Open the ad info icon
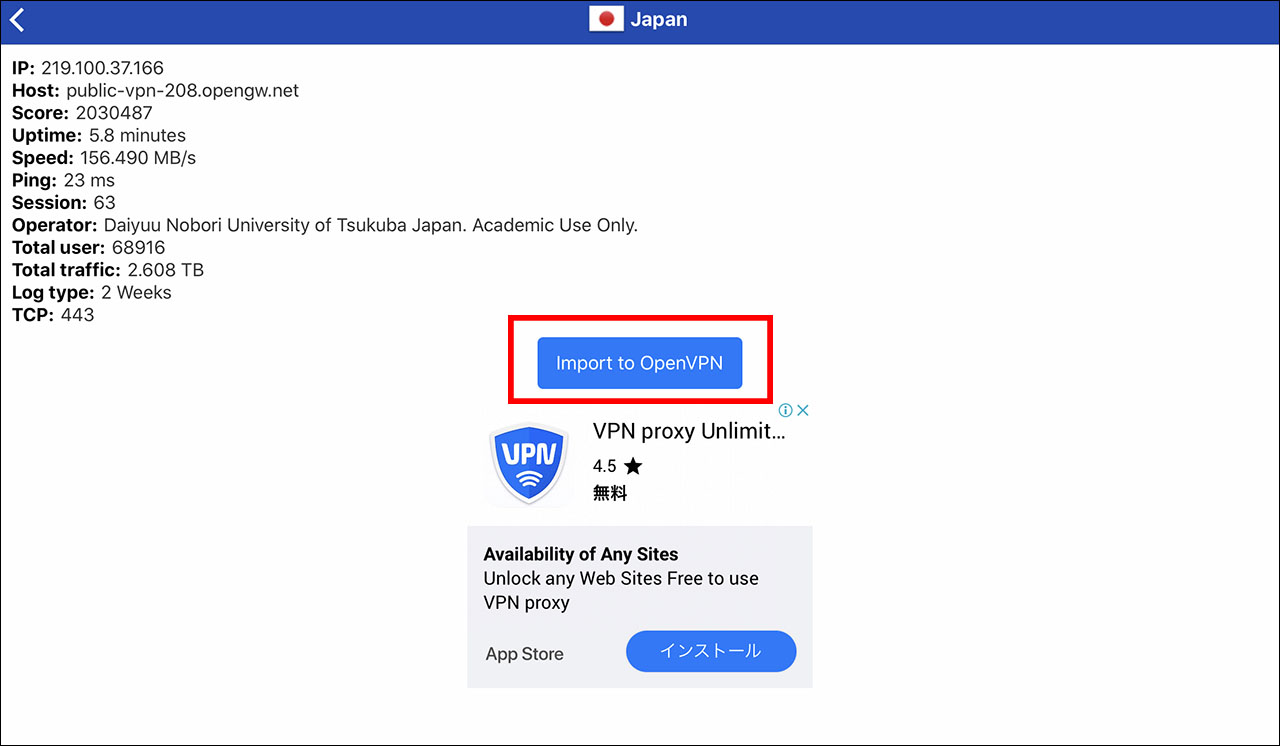This screenshot has height=746, width=1280. click(x=786, y=410)
